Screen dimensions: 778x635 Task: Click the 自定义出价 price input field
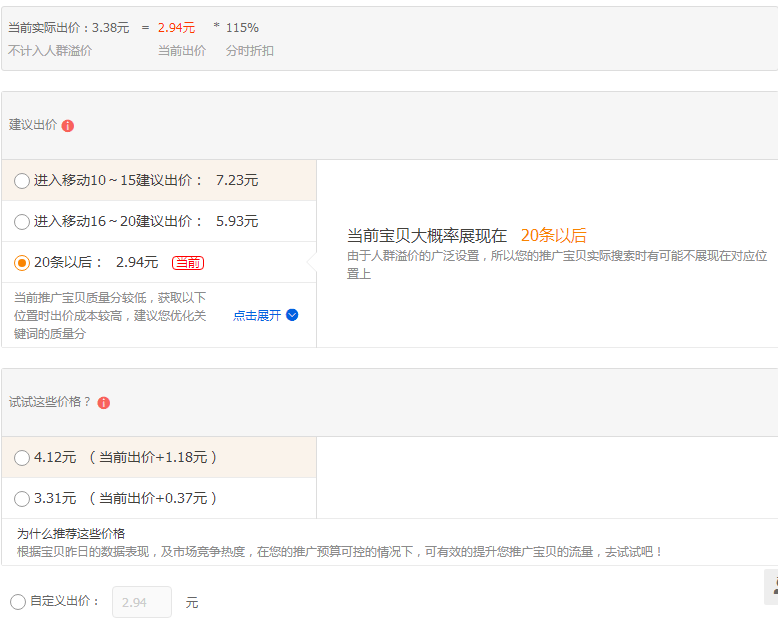coord(141,602)
